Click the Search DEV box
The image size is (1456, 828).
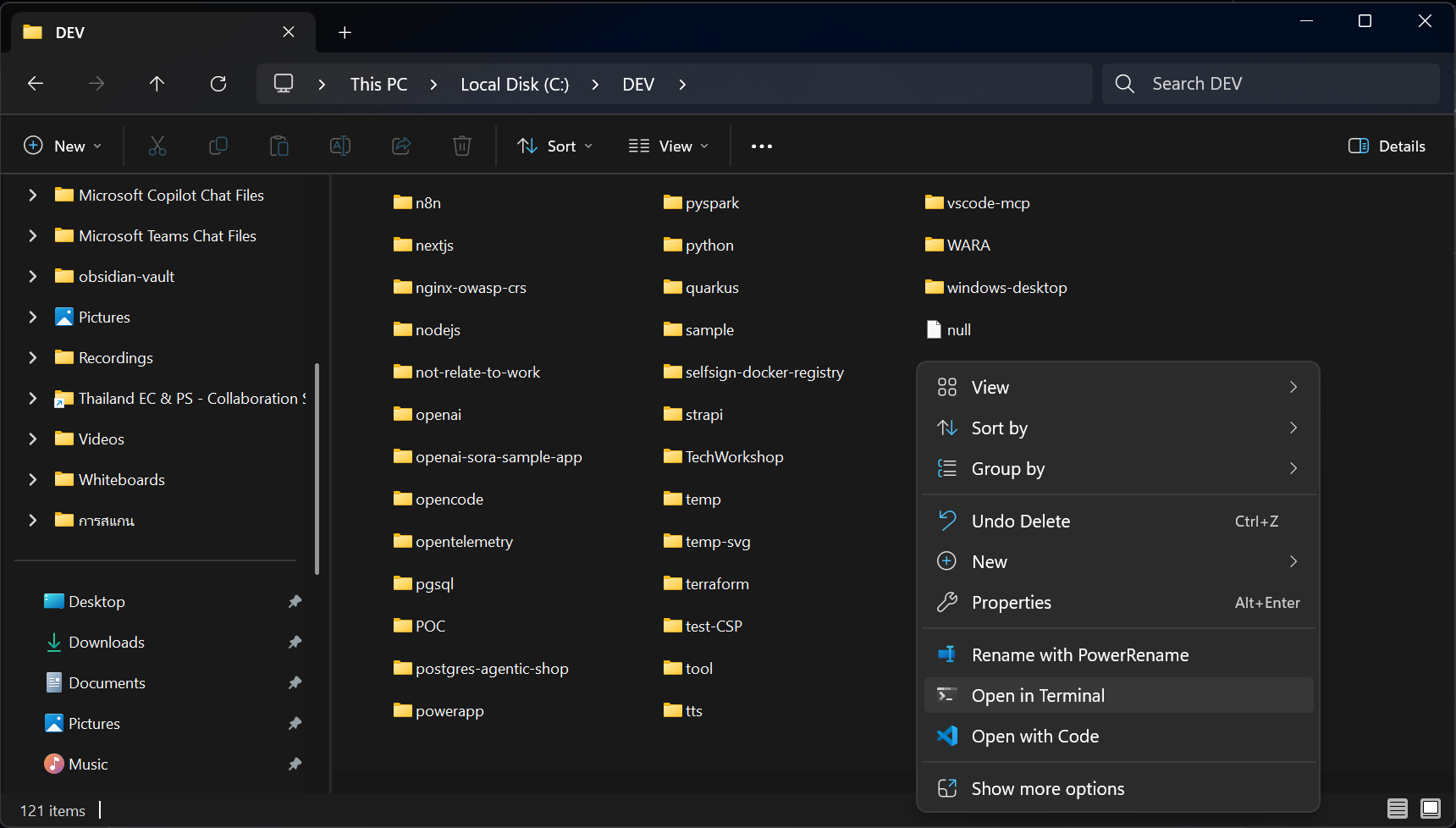(x=1271, y=83)
